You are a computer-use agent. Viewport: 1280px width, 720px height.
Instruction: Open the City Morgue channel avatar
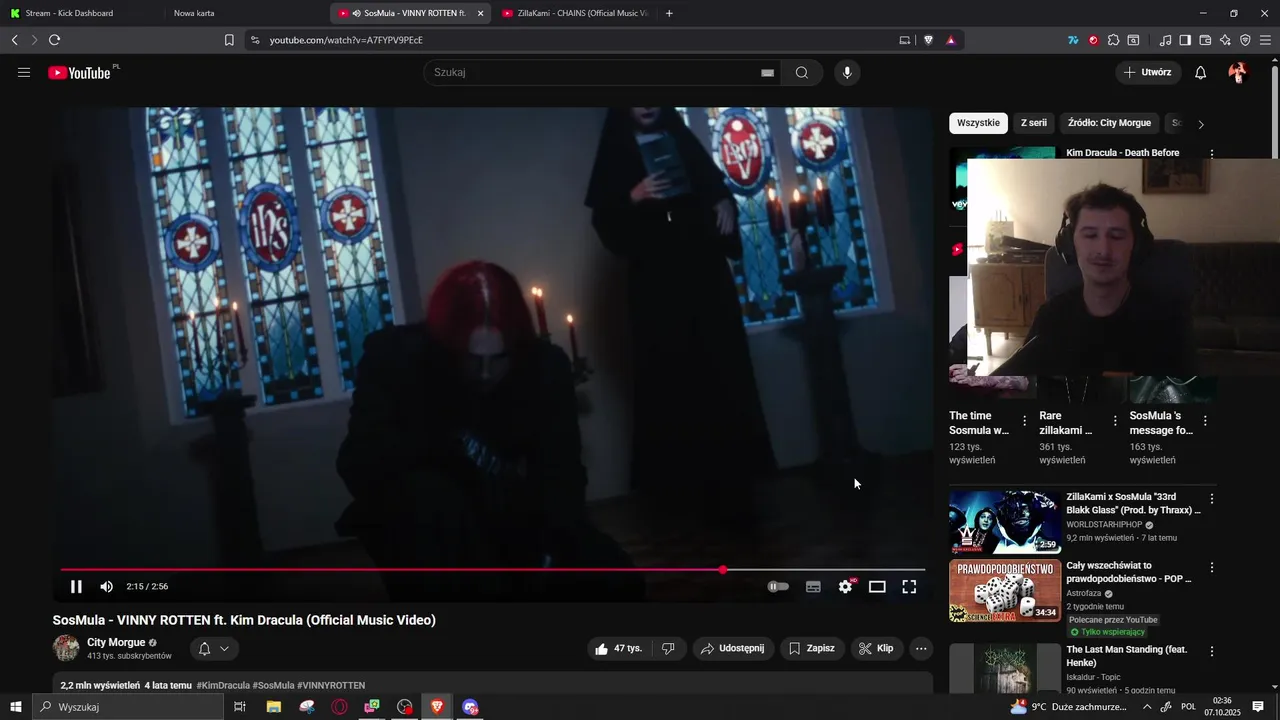pyautogui.click(x=66, y=648)
